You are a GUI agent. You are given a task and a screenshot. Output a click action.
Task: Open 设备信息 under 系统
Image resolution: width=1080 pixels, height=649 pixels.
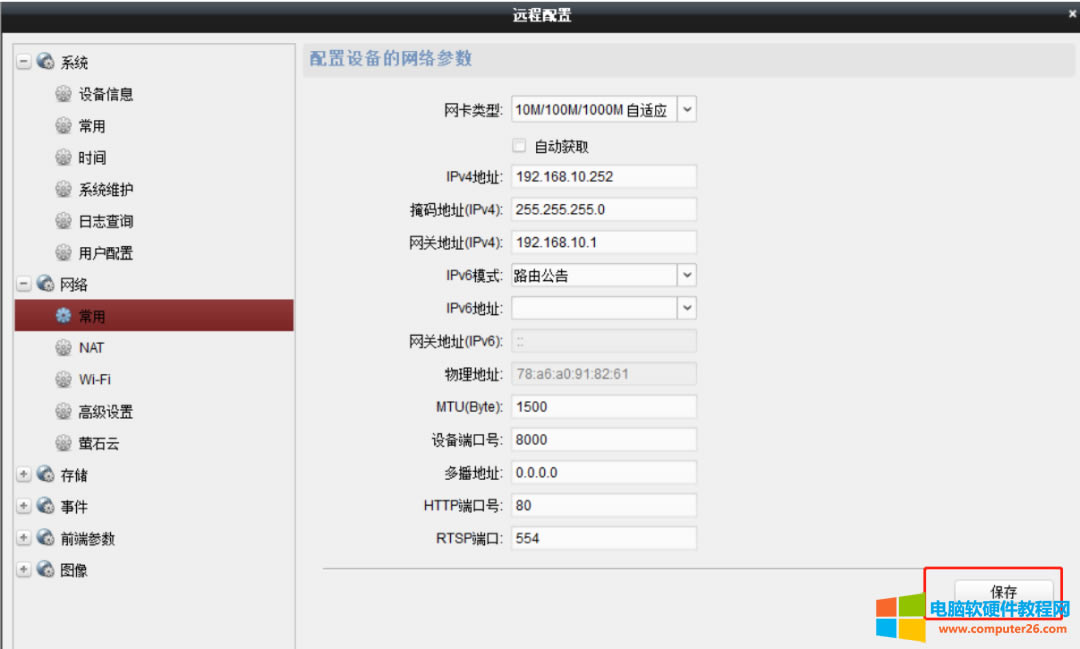click(x=105, y=94)
